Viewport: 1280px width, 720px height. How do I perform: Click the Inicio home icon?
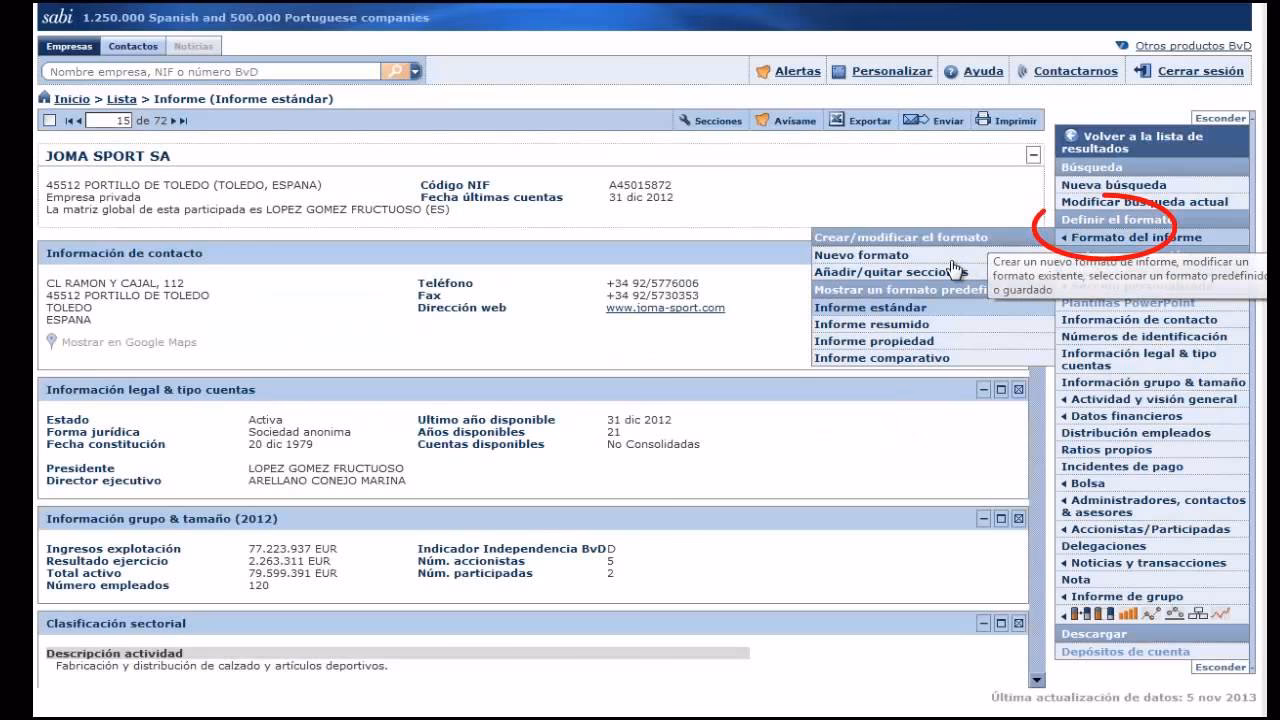coord(44,98)
